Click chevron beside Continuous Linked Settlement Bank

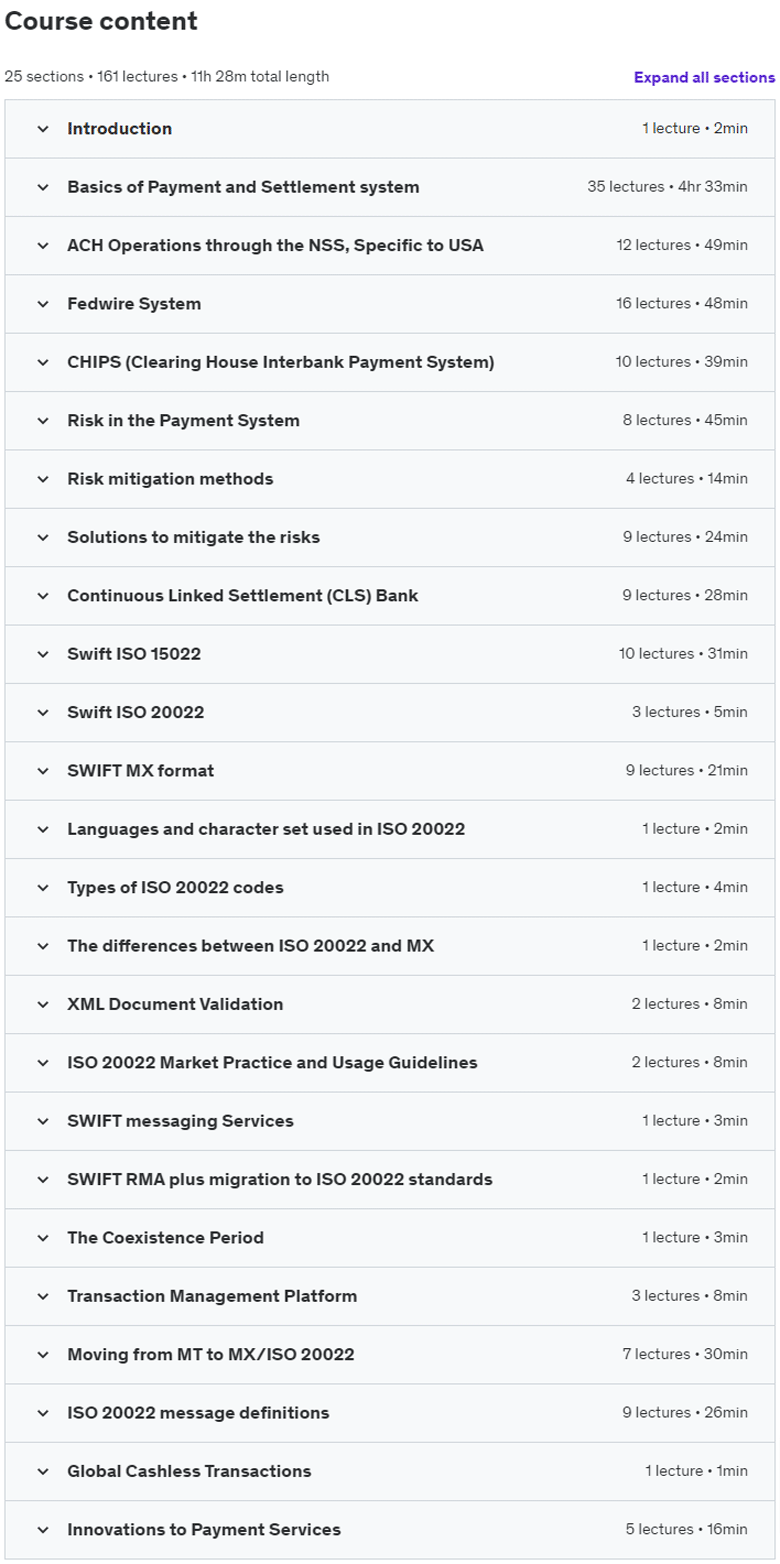pyautogui.click(x=43, y=596)
